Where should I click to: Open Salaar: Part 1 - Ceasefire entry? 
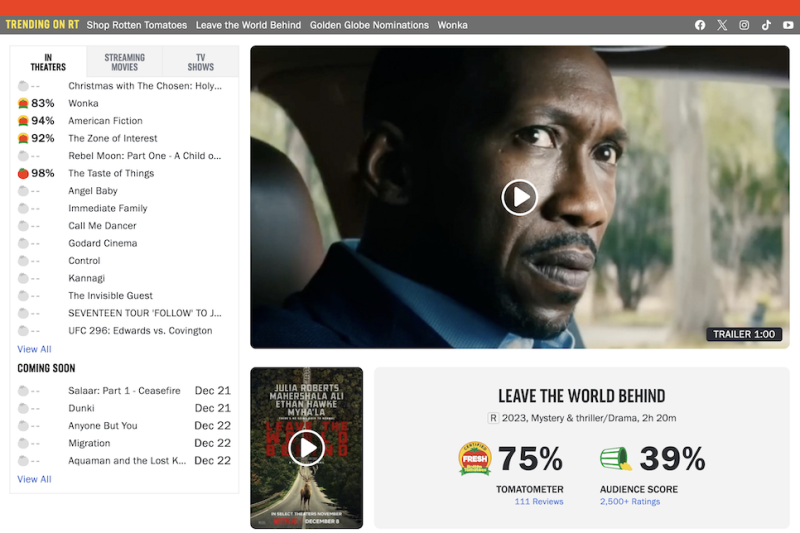124,391
